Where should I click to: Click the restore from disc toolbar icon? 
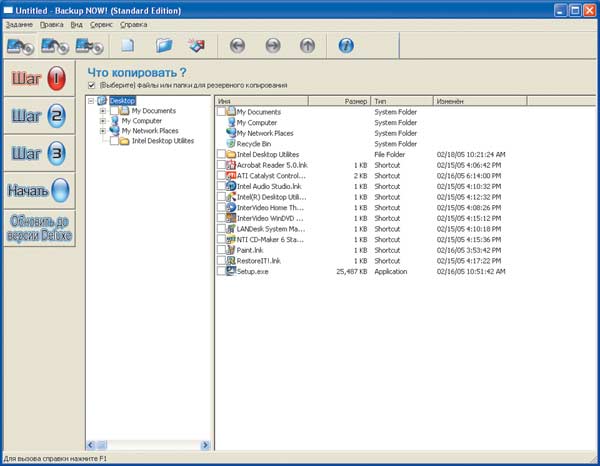[x=55, y=46]
